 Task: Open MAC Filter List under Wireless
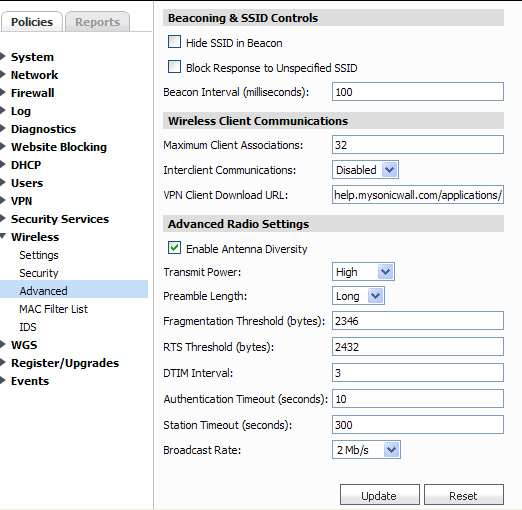point(53,309)
